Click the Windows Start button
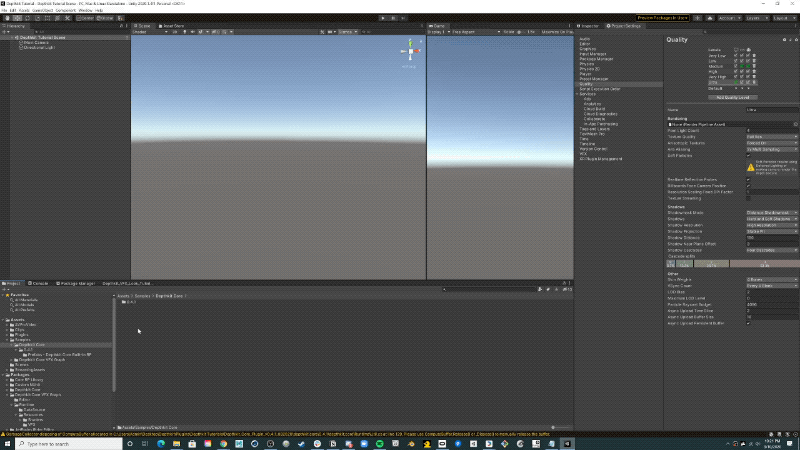This screenshot has height=450, width=800. coord(5,444)
